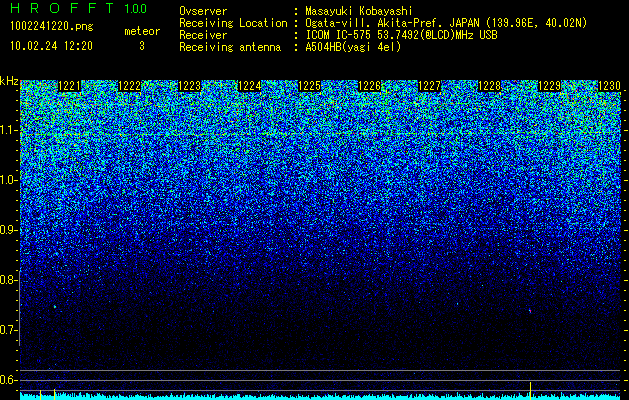The image size is (629, 400).
Task: Click the date 10.02.24 12:20
Action: (51, 46)
